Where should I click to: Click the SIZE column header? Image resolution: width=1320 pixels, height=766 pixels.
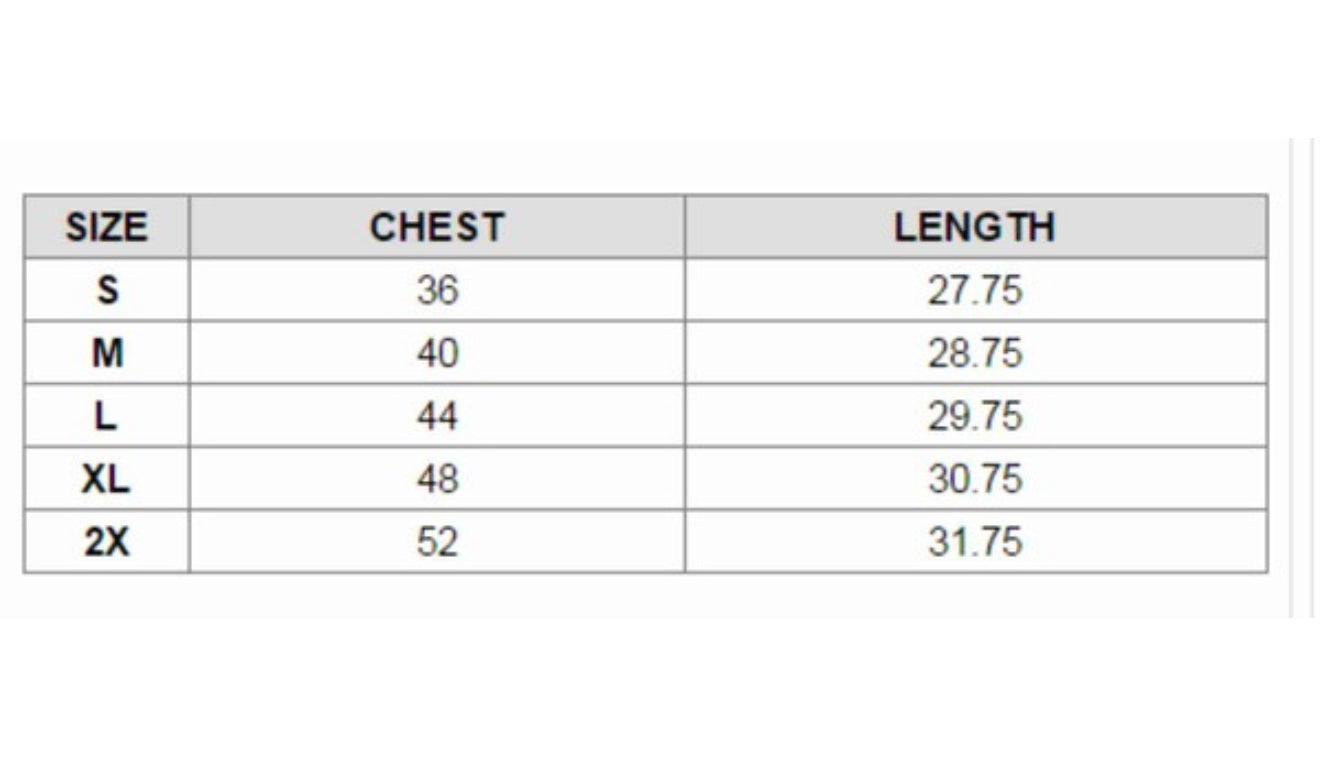pos(106,227)
